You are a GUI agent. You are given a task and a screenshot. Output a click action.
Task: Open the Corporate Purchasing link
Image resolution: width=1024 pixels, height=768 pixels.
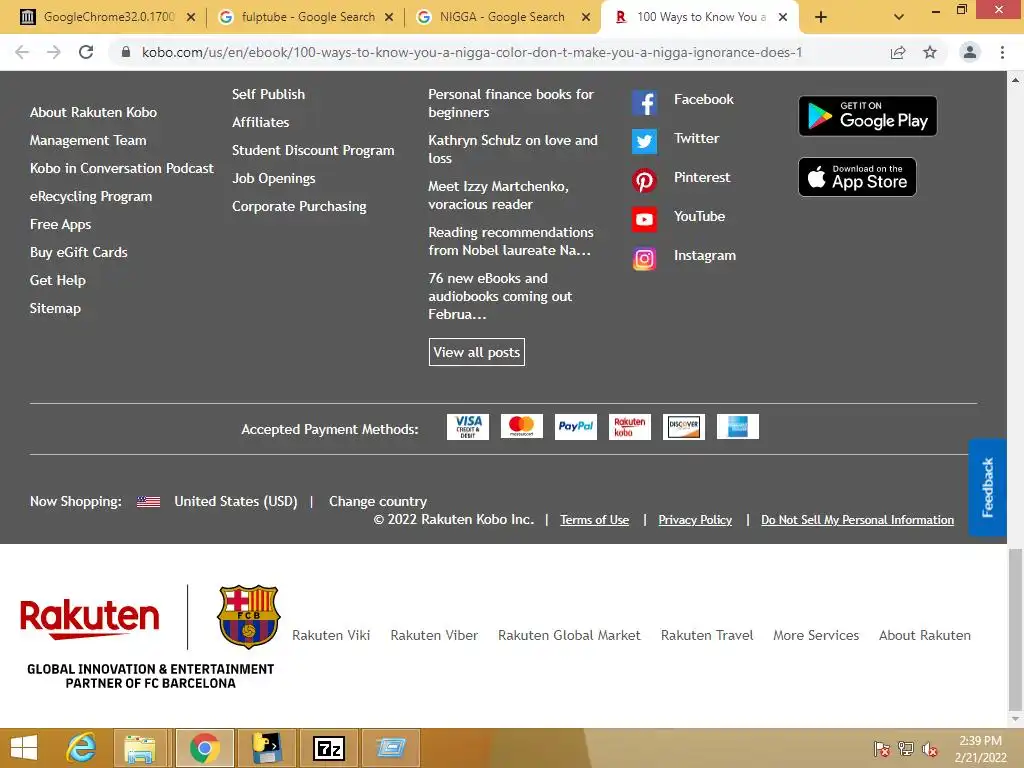(x=299, y=206)
